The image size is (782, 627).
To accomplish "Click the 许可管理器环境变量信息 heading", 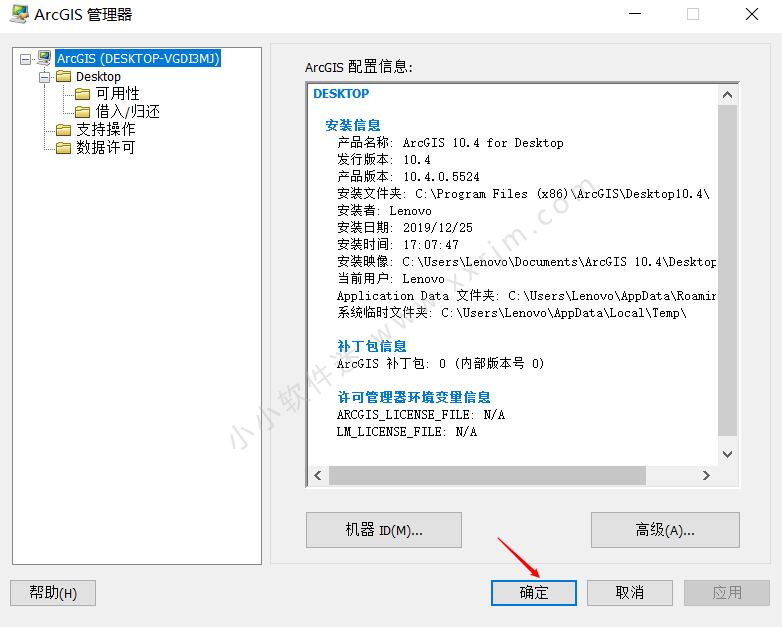I will [414, 398].
